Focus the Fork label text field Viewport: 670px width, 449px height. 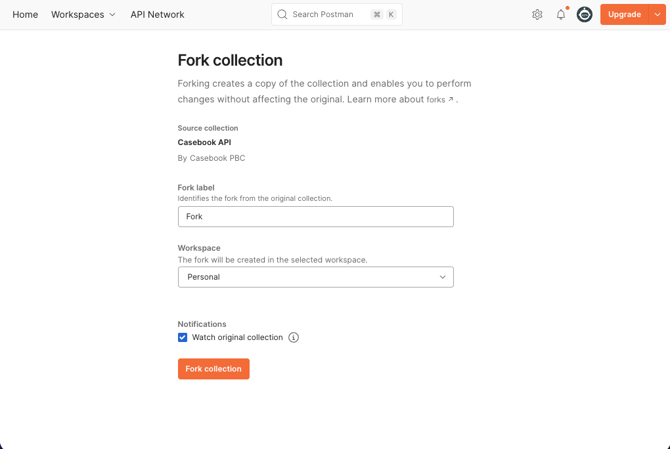[x=315, y=217]
